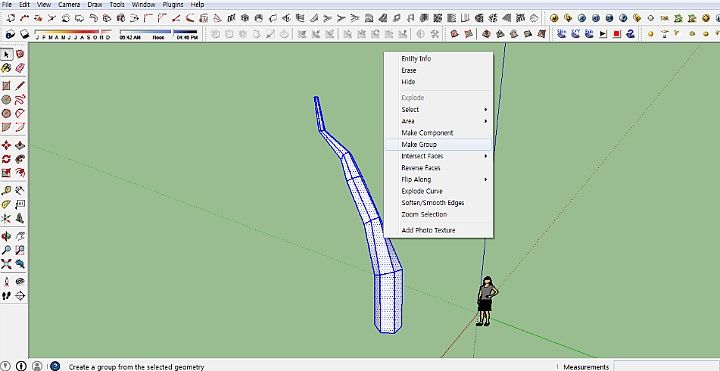Open the File menu

click(7, 5)
